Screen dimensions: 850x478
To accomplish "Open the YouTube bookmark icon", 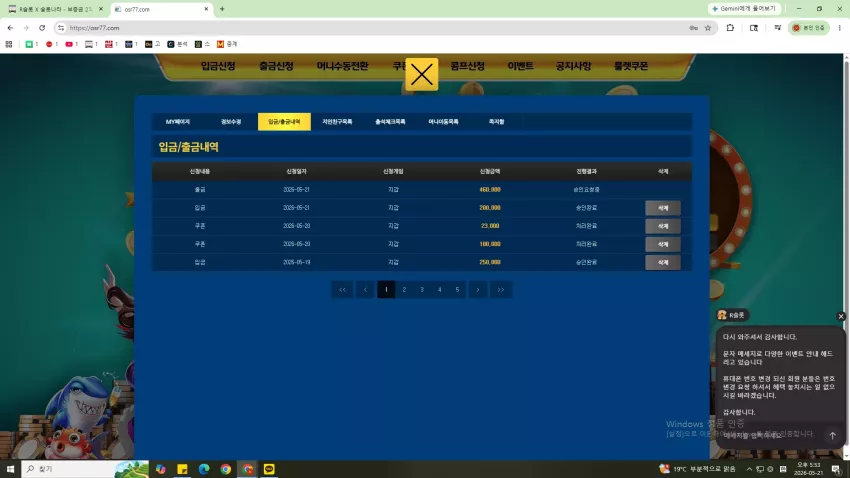I will [69, 44].
